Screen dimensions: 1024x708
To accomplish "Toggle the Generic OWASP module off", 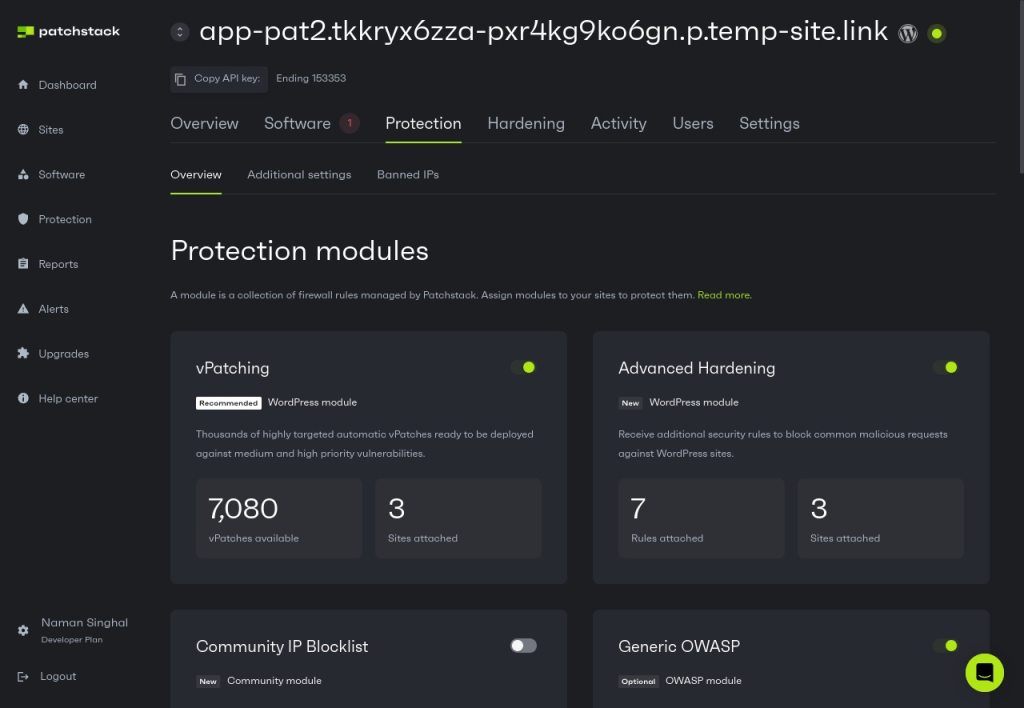I will [946, 646].
